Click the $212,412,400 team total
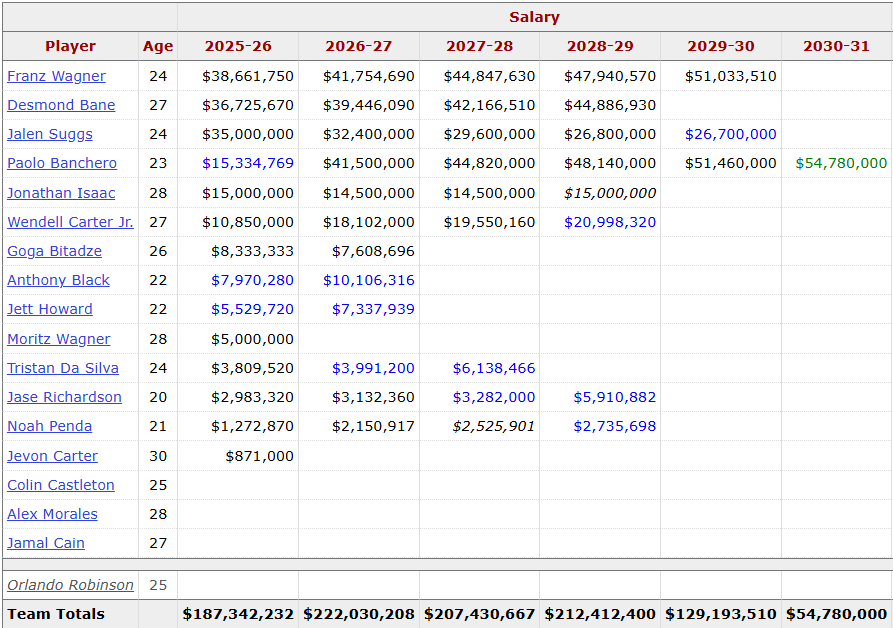The image size is (893, 628). 600,614
